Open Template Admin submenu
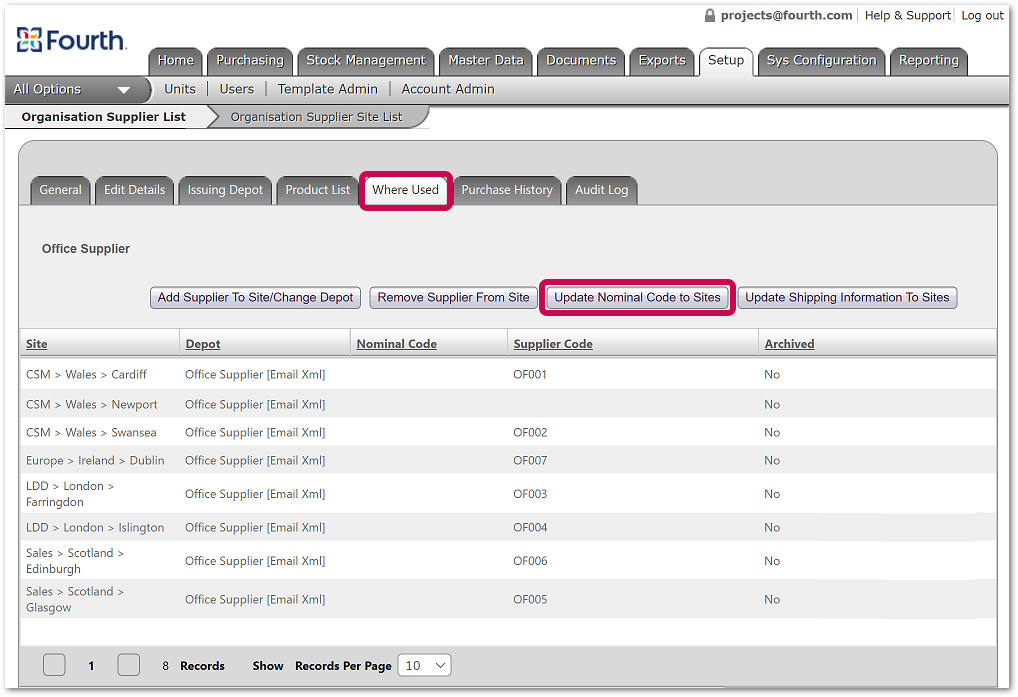This screenshot has width=1018, height=697. point(327,90)
